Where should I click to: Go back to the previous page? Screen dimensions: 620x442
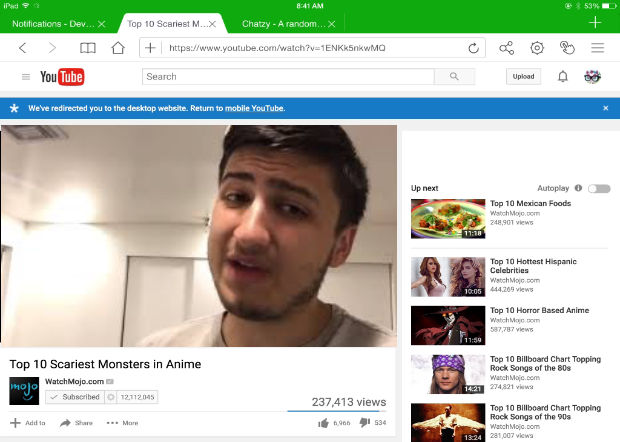(x=23, y=48)
